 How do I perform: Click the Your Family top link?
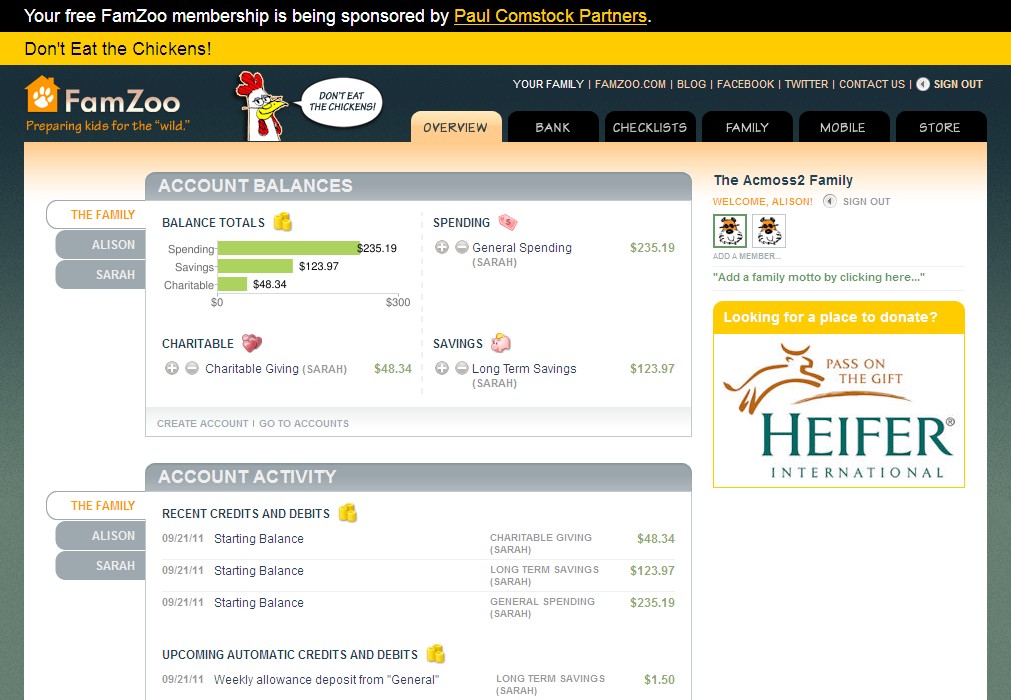point(548,84)
